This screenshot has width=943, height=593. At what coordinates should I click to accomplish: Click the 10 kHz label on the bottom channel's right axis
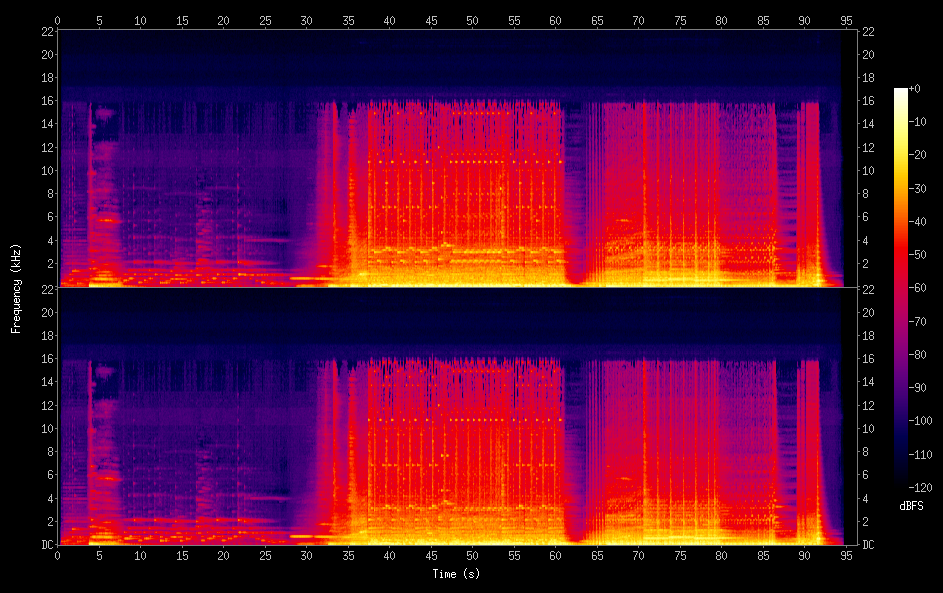[x=868, y=428]
